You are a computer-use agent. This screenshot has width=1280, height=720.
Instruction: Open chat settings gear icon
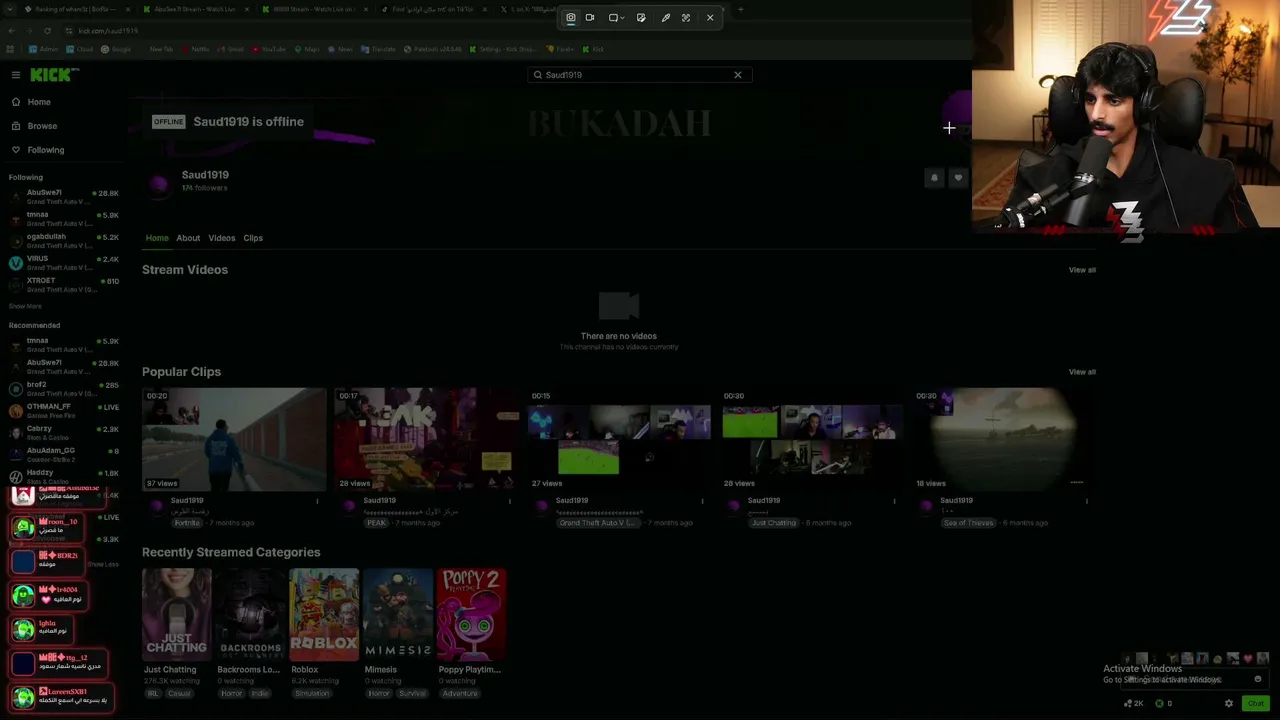pyautogui.click(x=1229, y=703)
